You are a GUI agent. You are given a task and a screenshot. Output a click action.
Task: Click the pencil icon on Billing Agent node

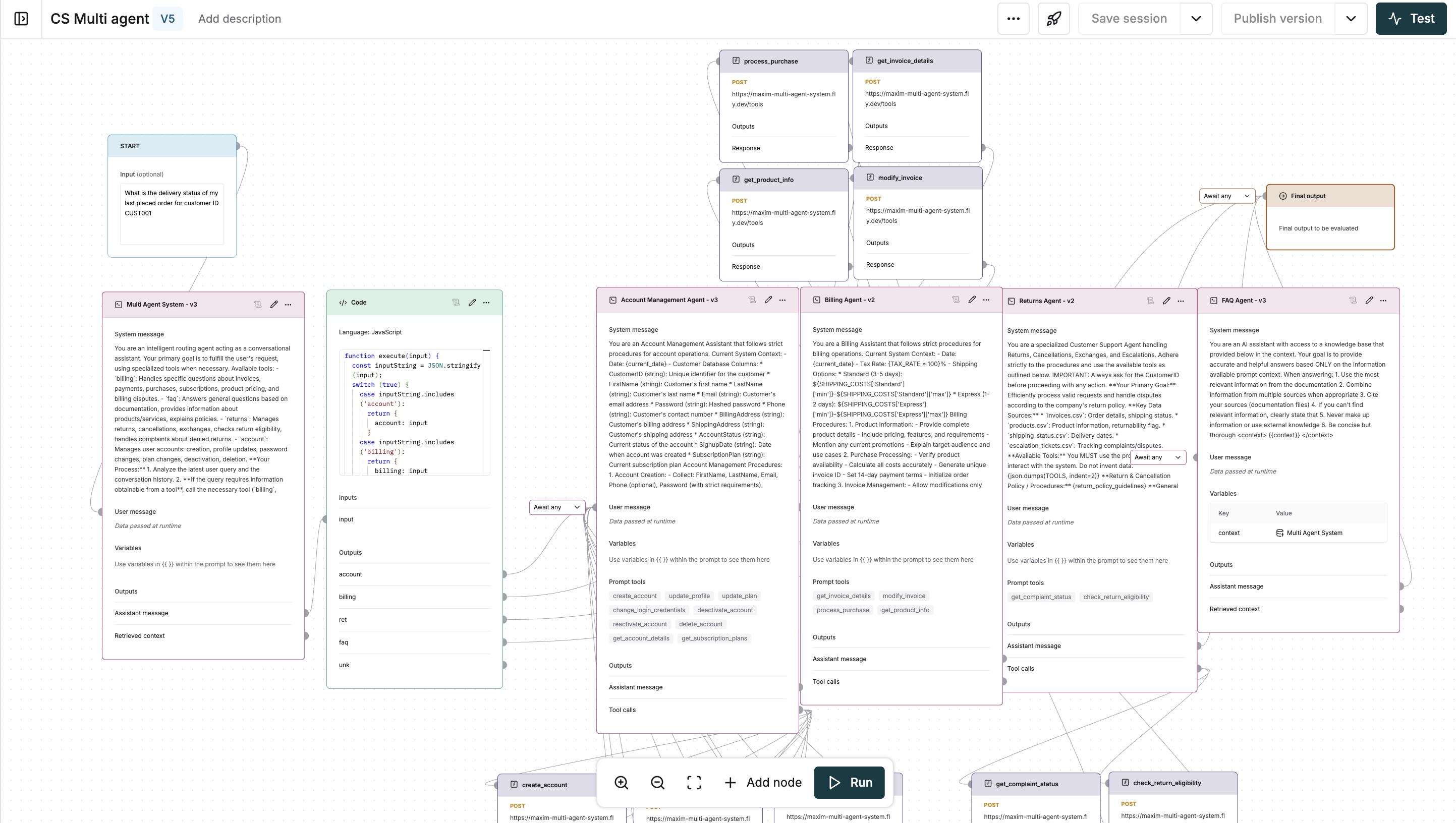pos(971,300)
